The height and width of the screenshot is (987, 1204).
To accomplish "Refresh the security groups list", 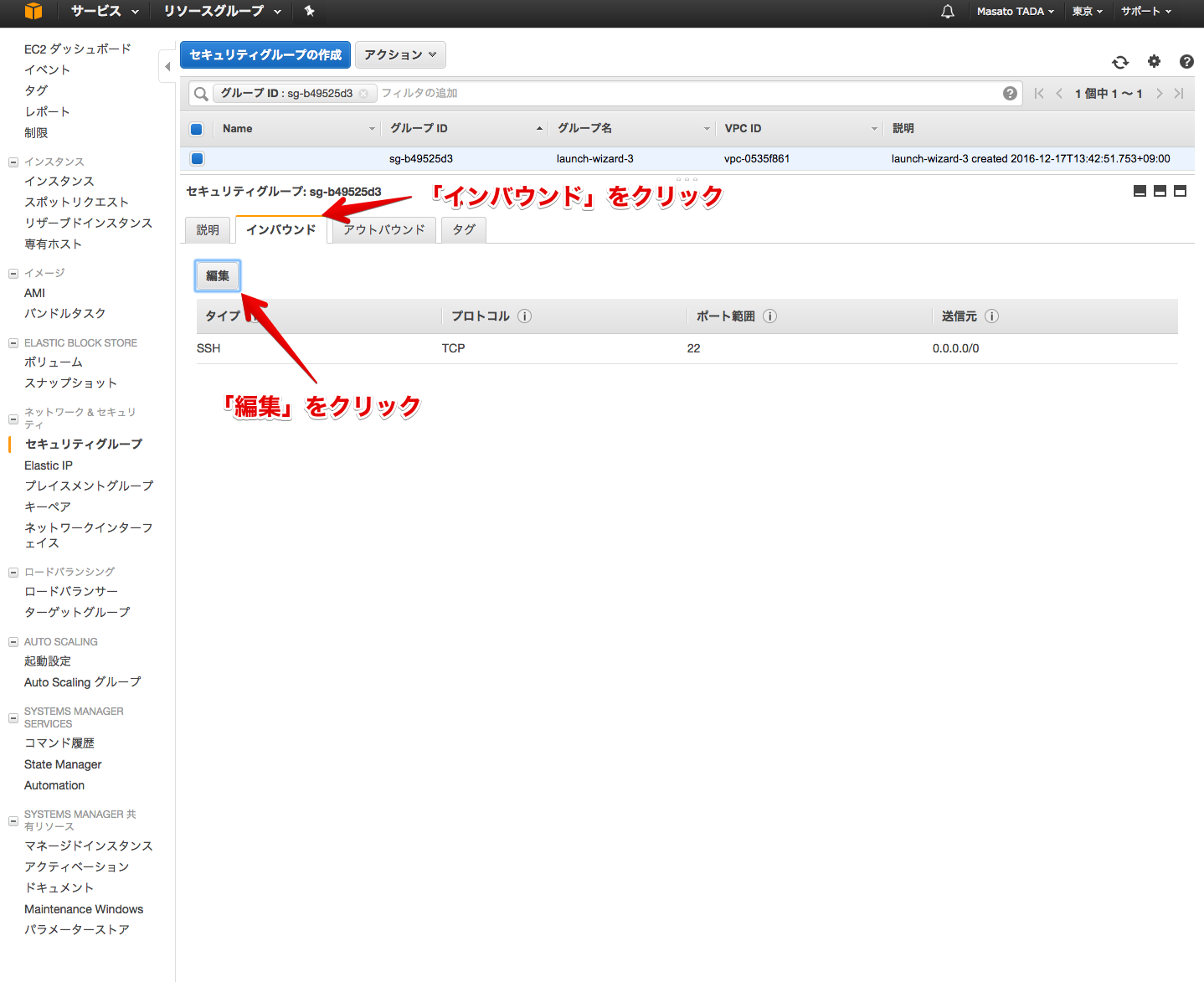I will pyautogui.click(x=1120, y=61).
